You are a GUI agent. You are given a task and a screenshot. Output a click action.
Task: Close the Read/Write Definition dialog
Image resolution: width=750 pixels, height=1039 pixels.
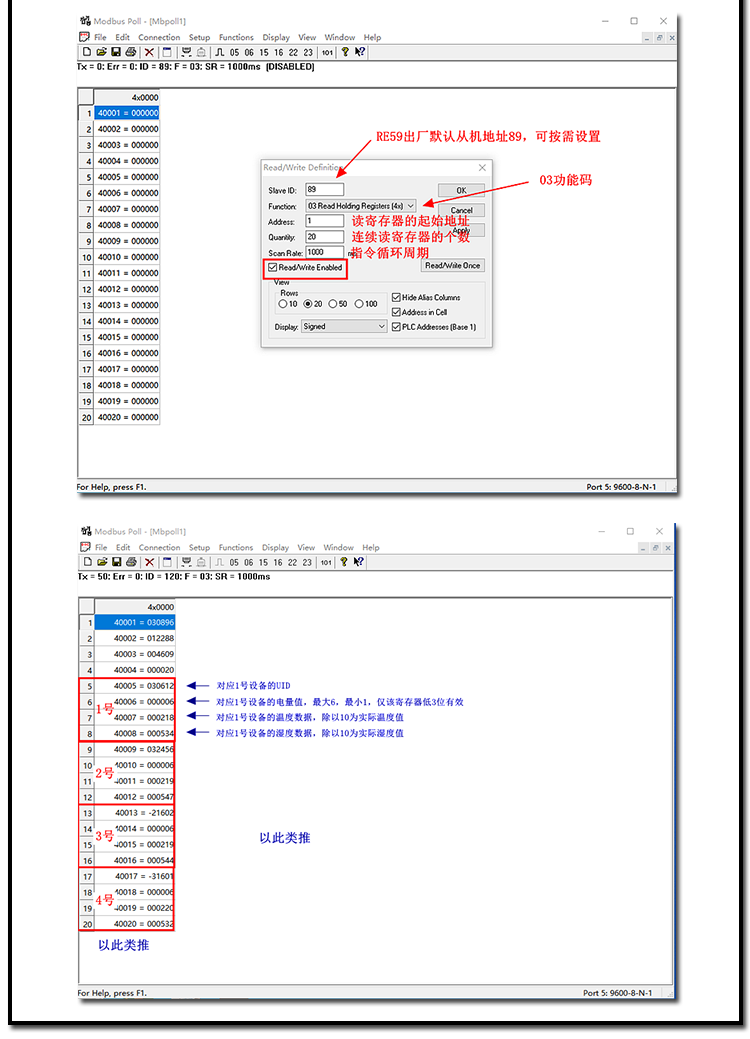click(x=482, y=168)
